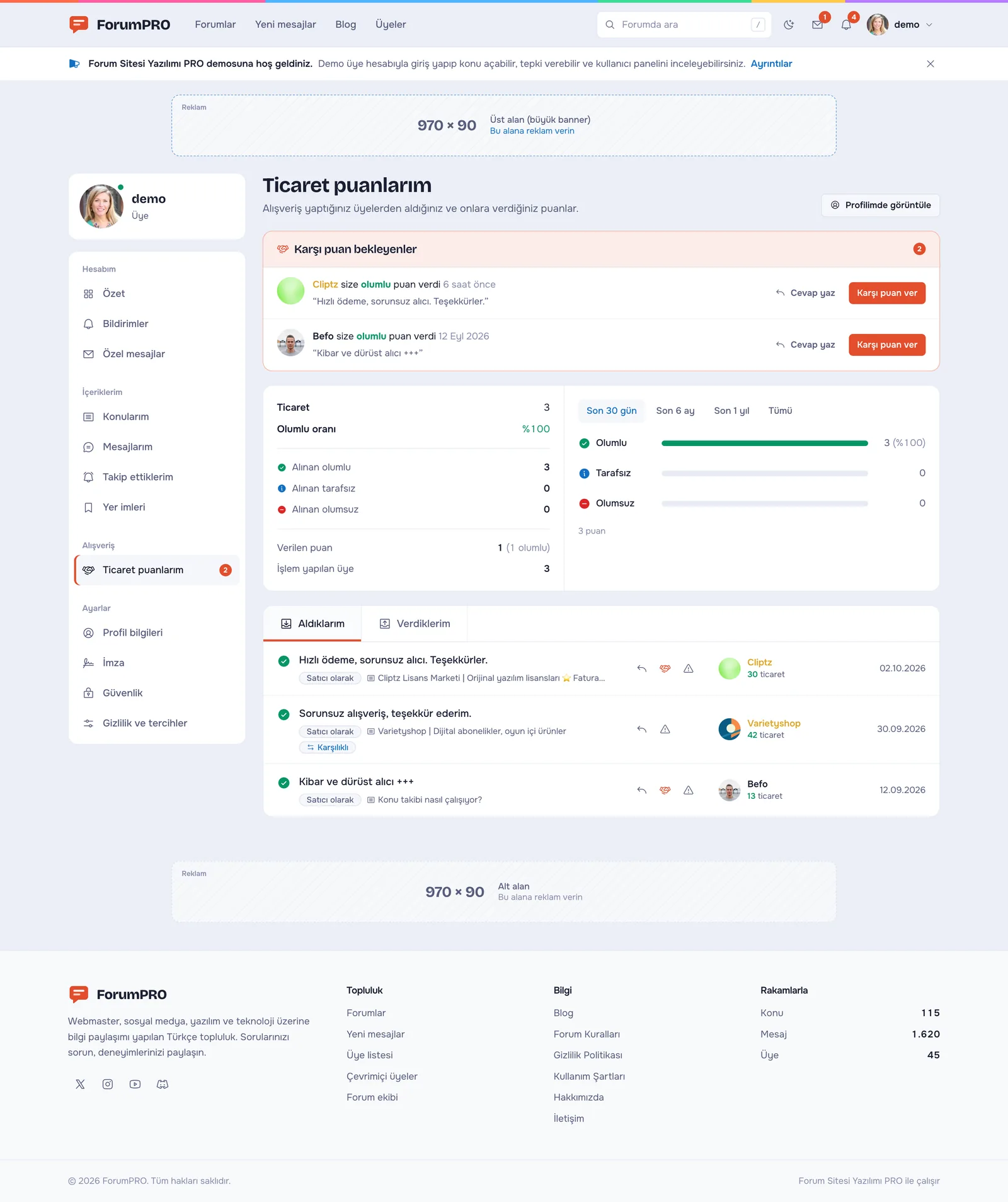Open Forumlar in top navigation
Image resolution: width=1008 pixels, height=1202 pixels.
pyautogui.click(x=215, y=25)
